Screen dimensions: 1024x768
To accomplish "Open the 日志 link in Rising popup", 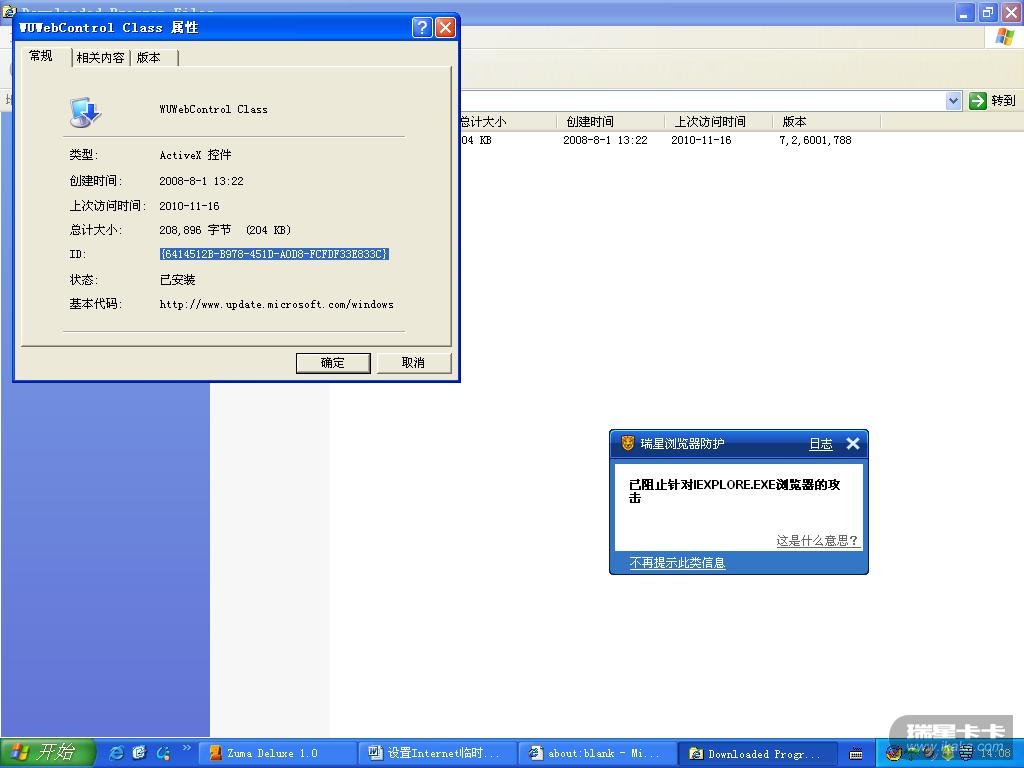I will [821, 444].
